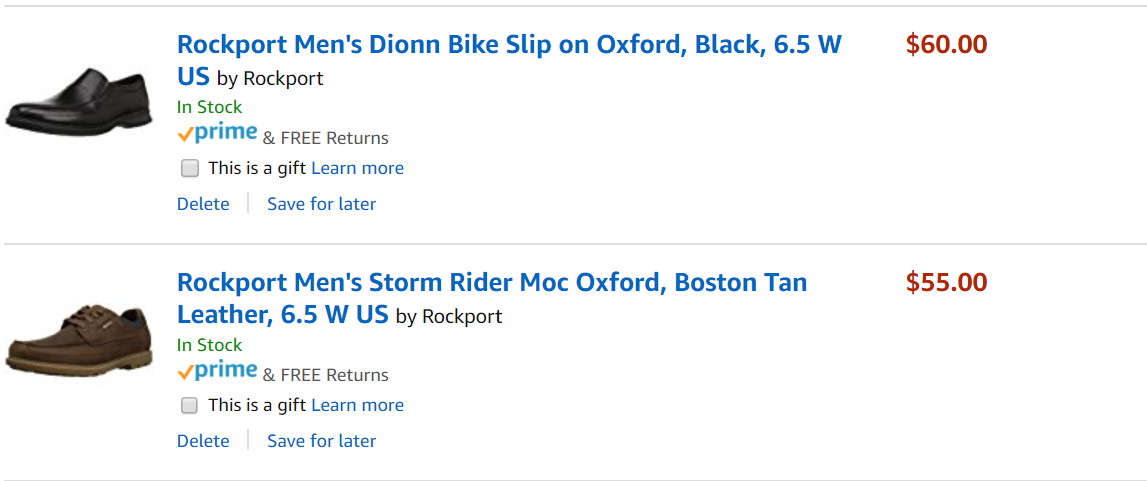Open the Rockport Storm Rider Moc Oxford title

click(x=491, y=283)
